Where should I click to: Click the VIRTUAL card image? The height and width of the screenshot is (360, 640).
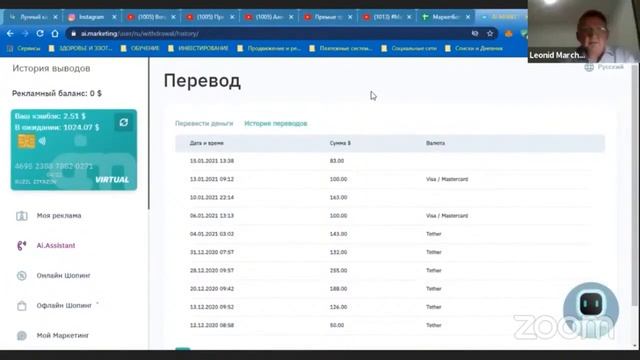[x=74, y=150]
